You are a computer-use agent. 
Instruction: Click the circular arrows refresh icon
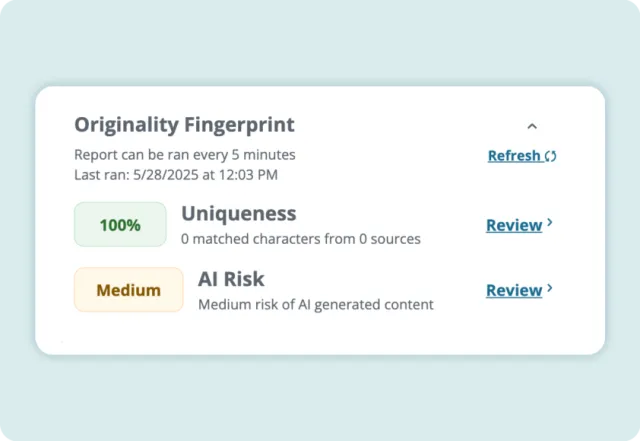click(551, 156)
